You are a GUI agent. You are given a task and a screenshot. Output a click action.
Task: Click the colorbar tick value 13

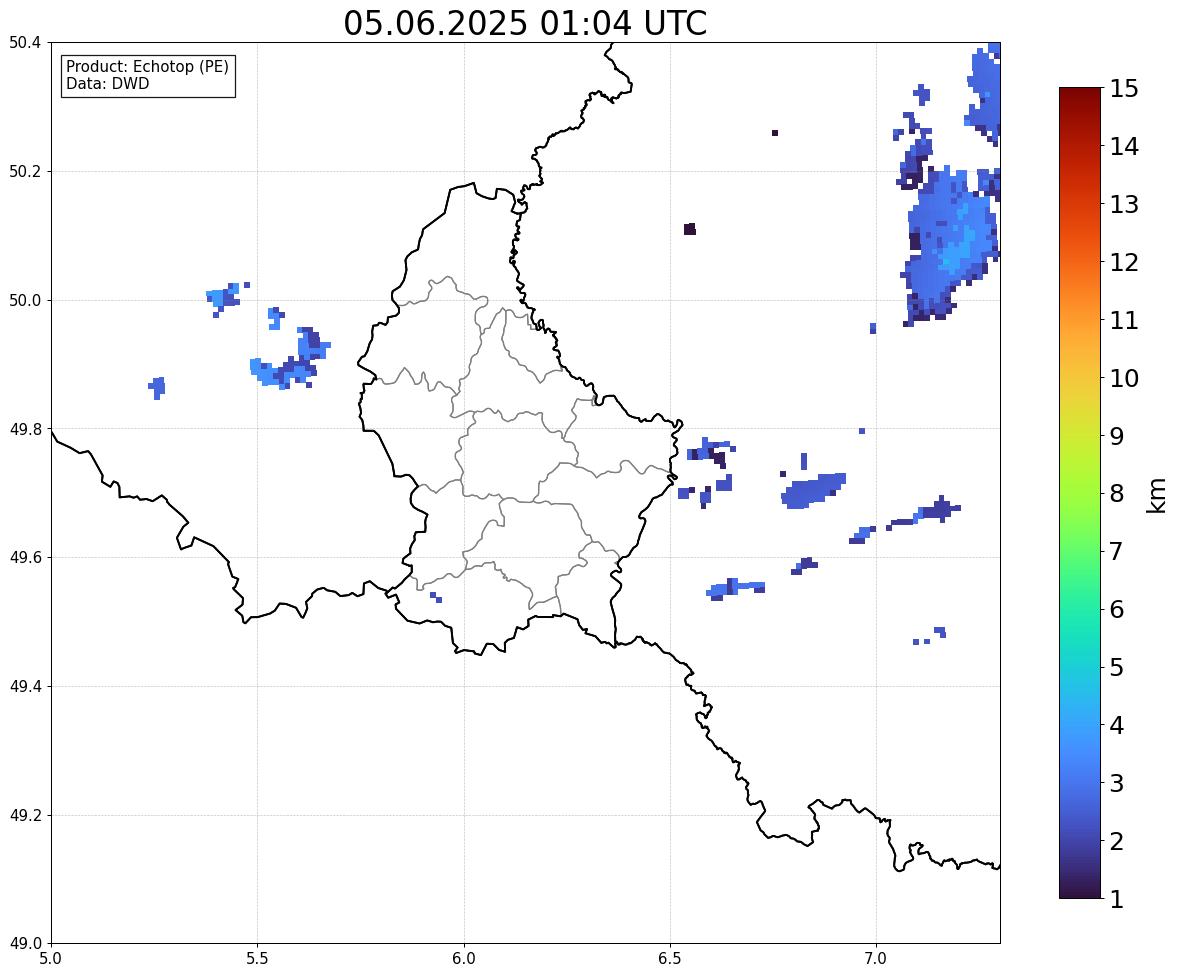tap(1124, 204)
